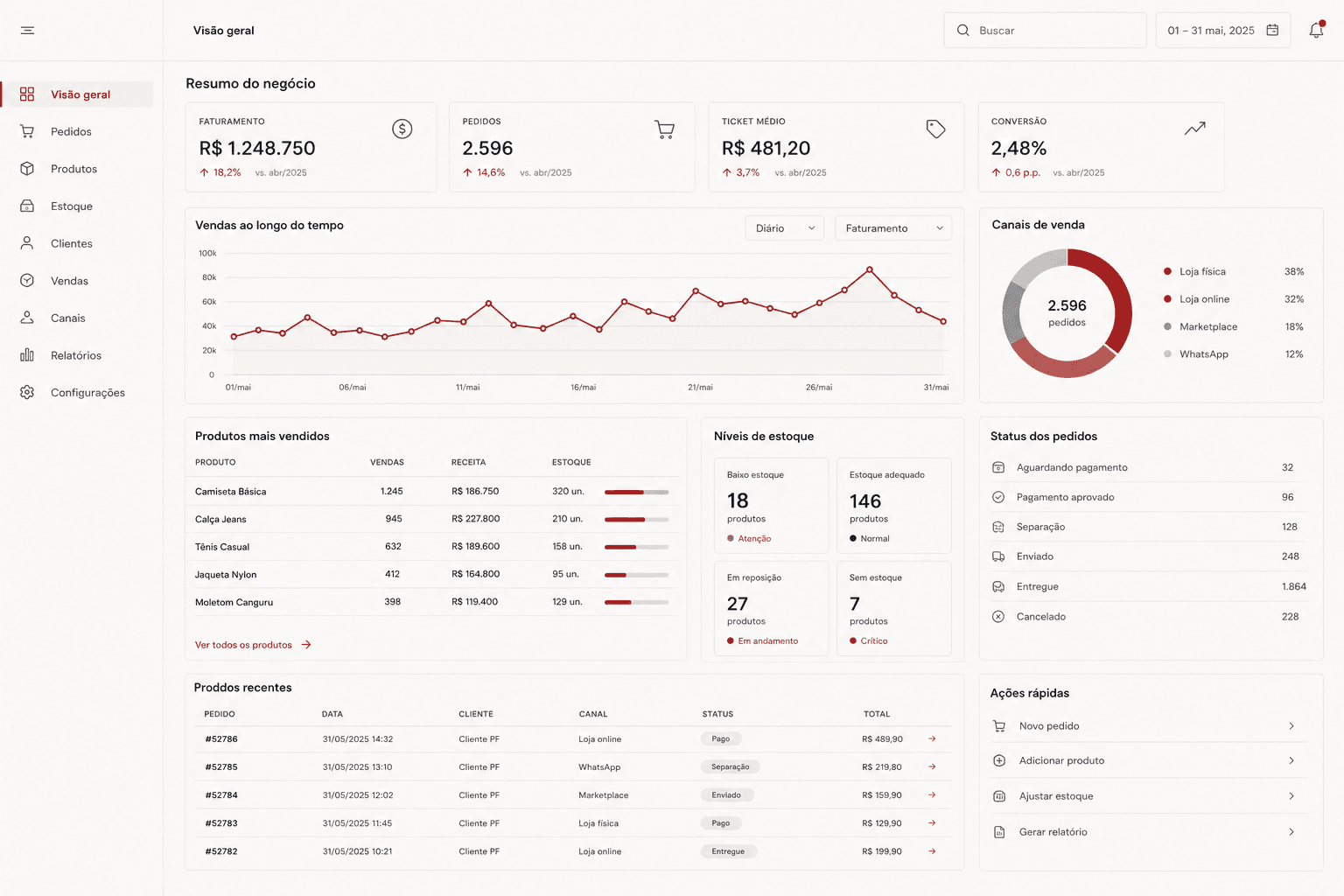Open order #52782 with its arrow icon
This screenshot has height=896, width=1344.
[932, 850]
